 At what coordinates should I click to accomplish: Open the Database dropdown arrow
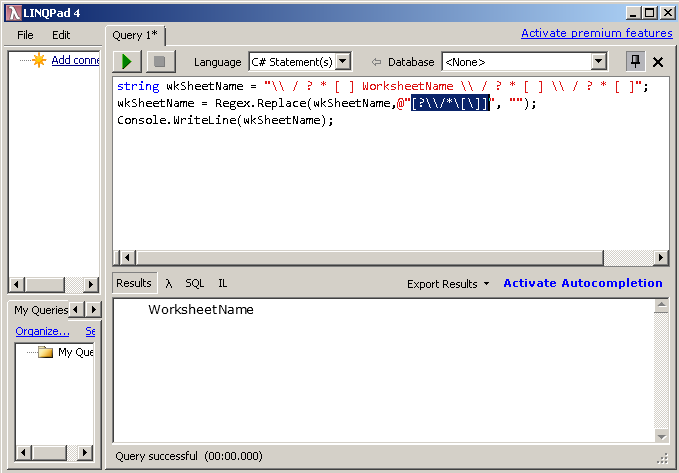(598, 62)
